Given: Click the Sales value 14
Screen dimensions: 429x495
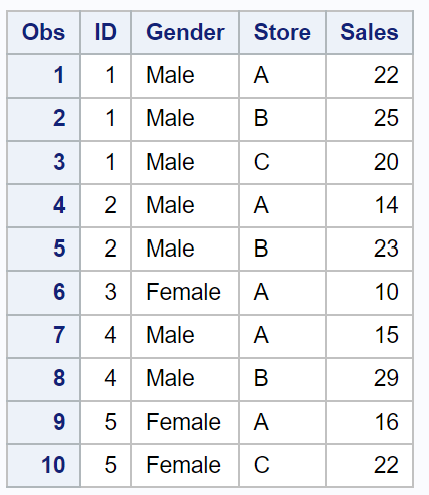Looking at the screenshot, I should [387, 205].
